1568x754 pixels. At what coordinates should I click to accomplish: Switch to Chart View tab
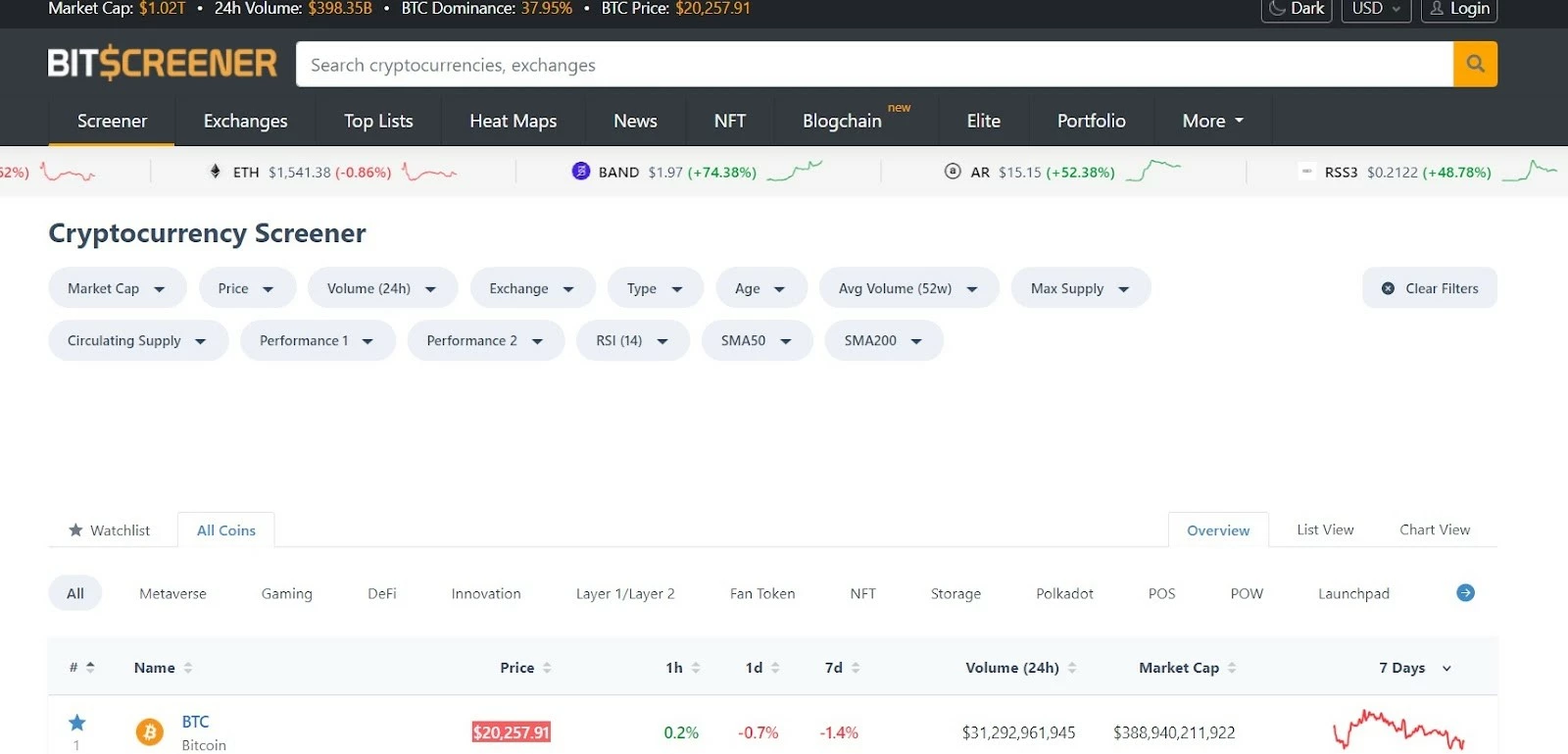click(x=1435, y=529)
